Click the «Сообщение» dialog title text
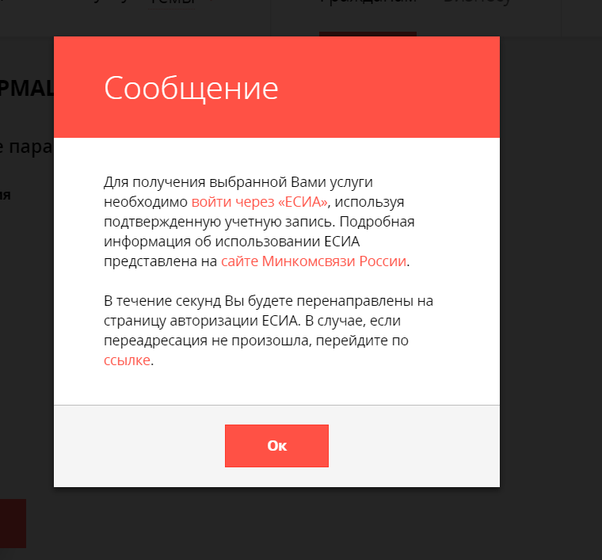602x560 pixels. [191, 88]
